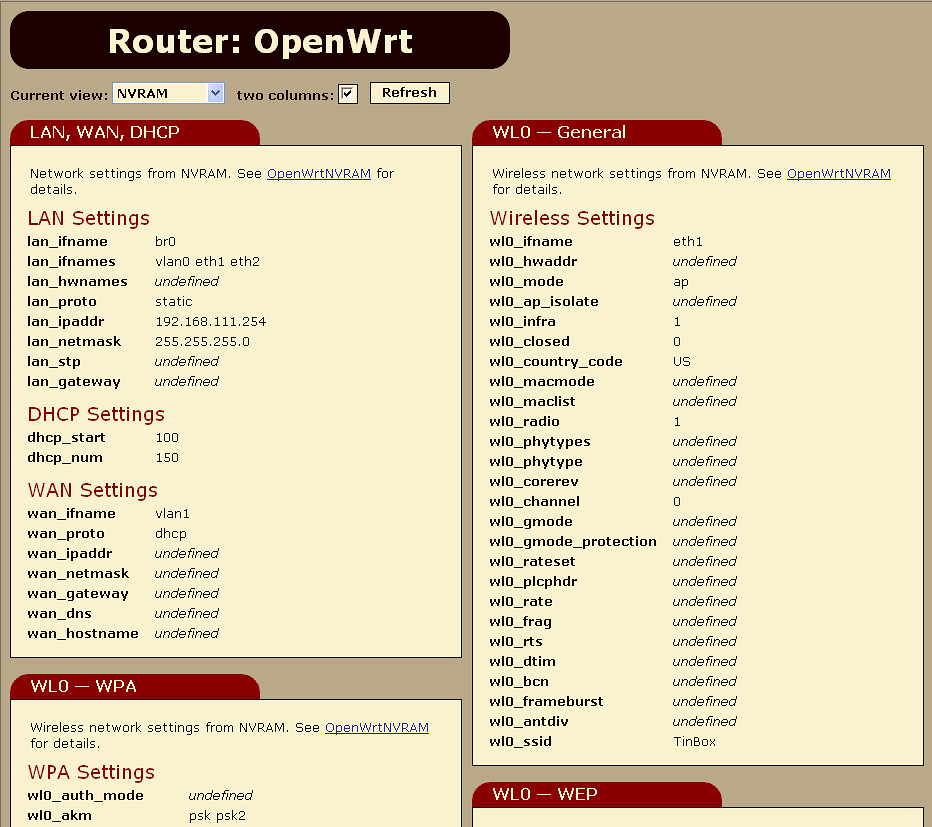Click the netmask 255.255.255.0
Viewport: 932px width, 827px height.
point(202,342)
